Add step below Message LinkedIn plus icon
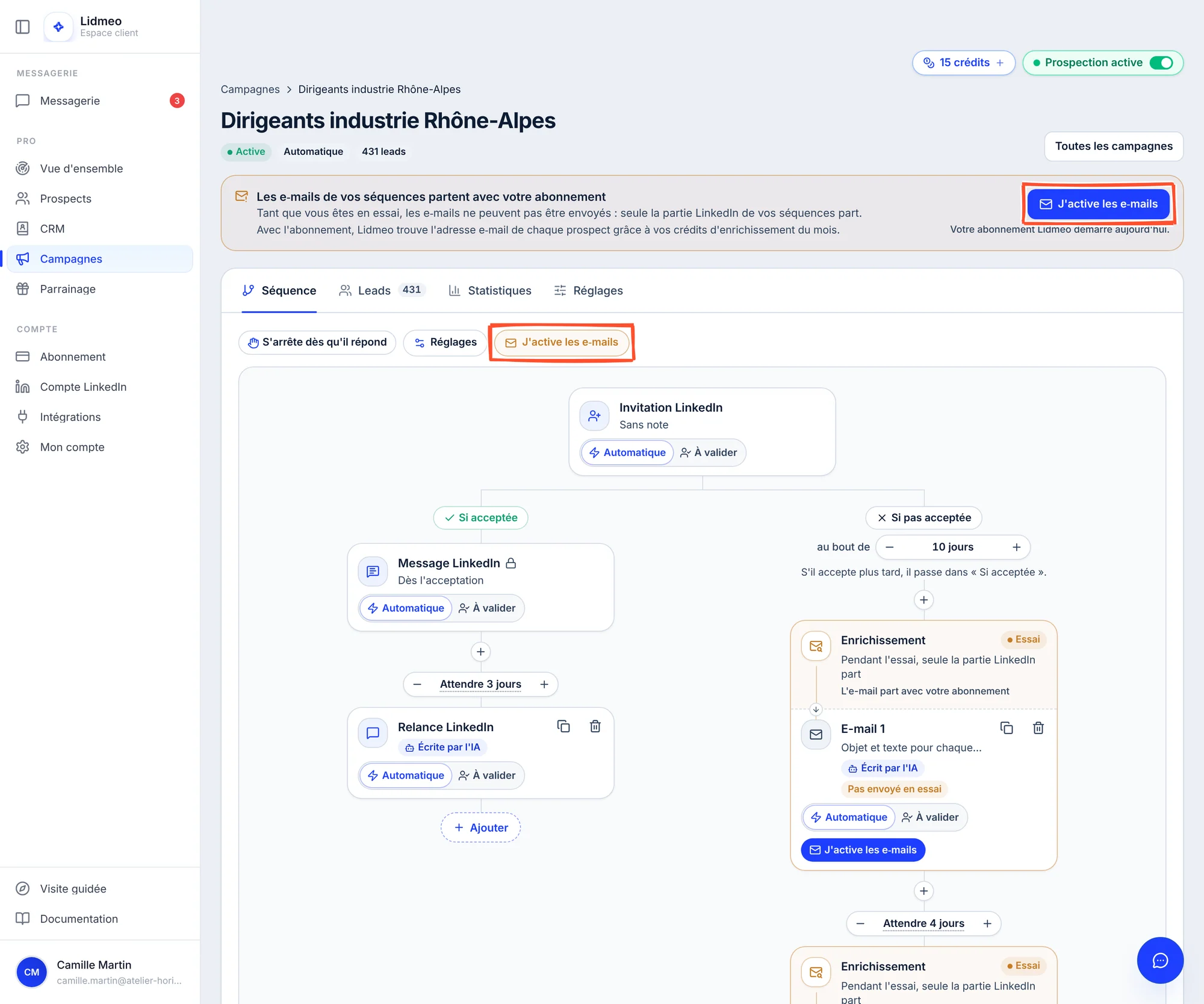Viewport: 1204px width, 1004px height. 480,652
